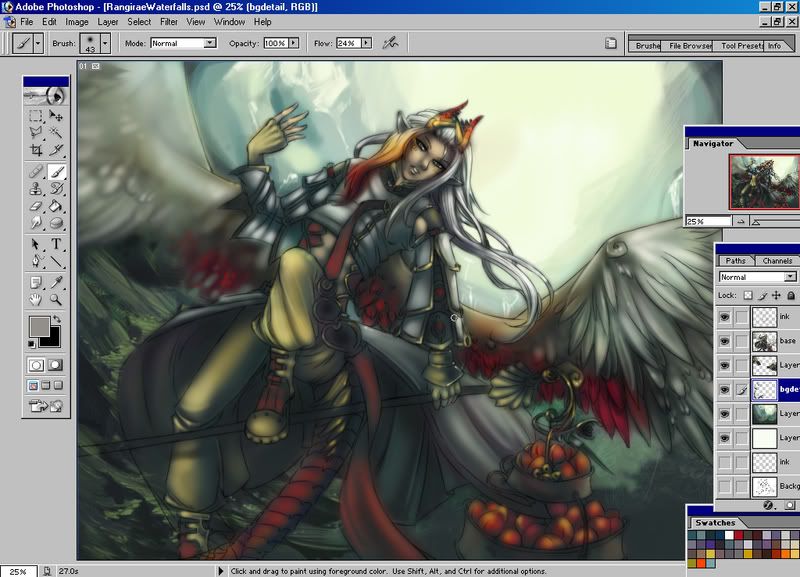800x577 pixels.
Task: Choose full screen mode with menu bar
Action: coord(46,385)
